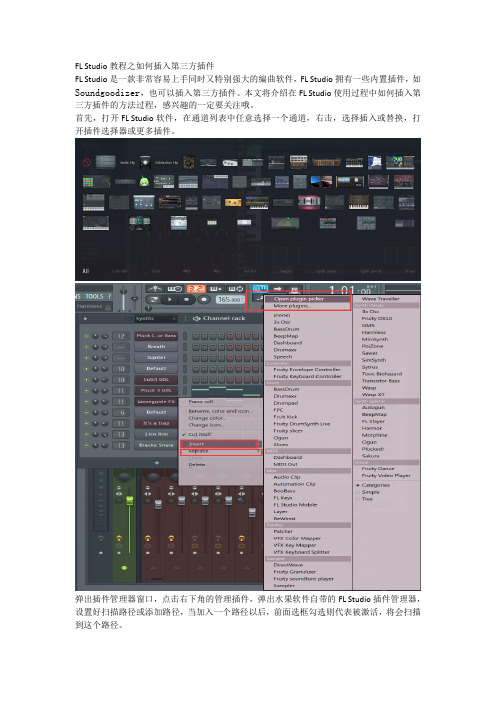Click the master pitch slider in top toolbar

point(134,299)
